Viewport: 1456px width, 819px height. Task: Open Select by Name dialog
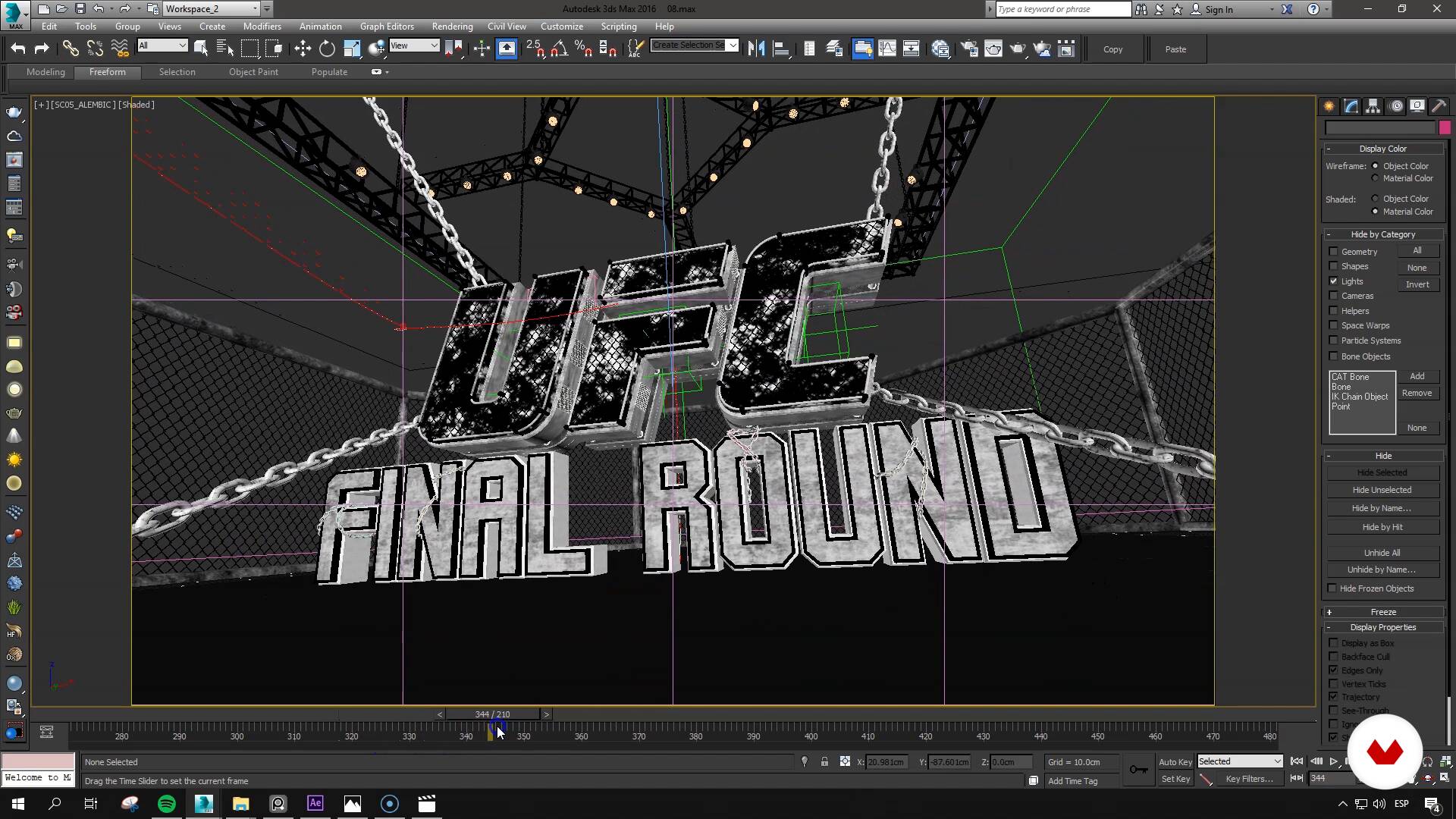225,49
